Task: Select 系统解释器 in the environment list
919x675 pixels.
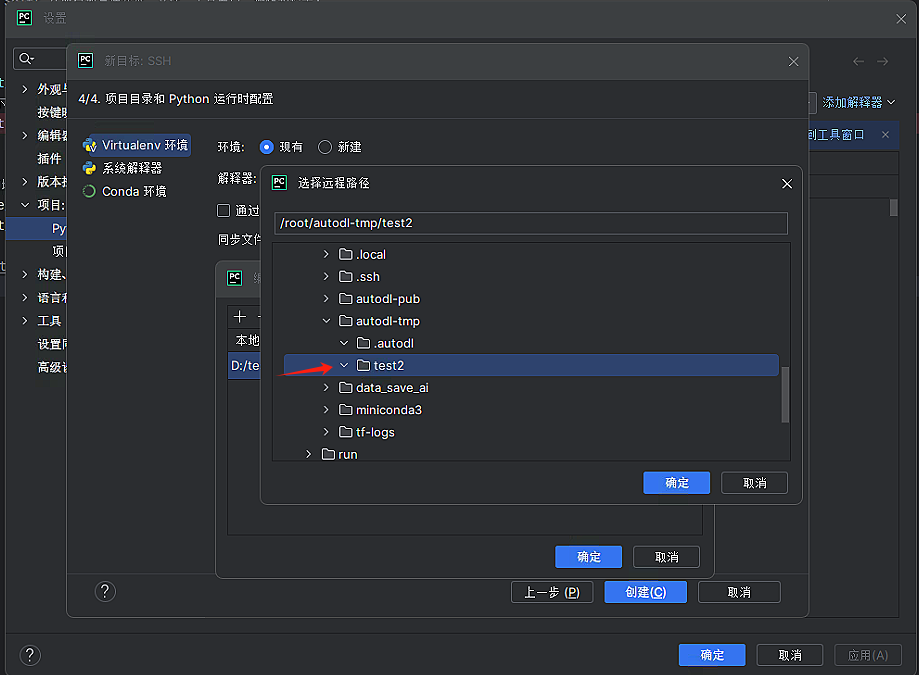Action: coord(122,169)
